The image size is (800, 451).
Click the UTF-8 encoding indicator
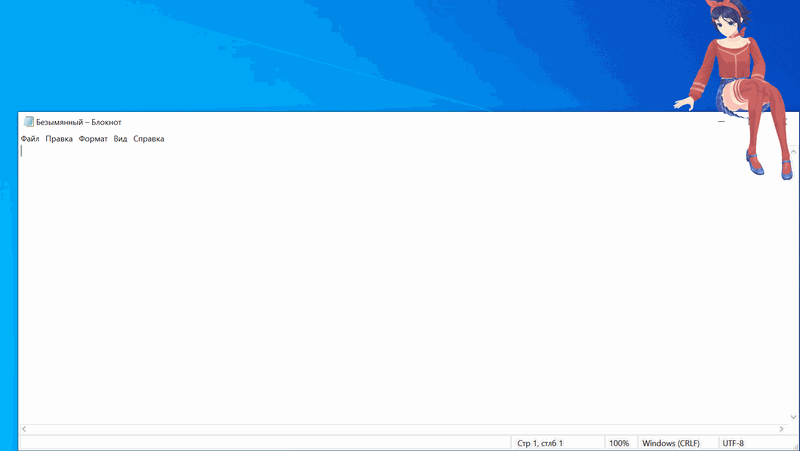[733, 443]
